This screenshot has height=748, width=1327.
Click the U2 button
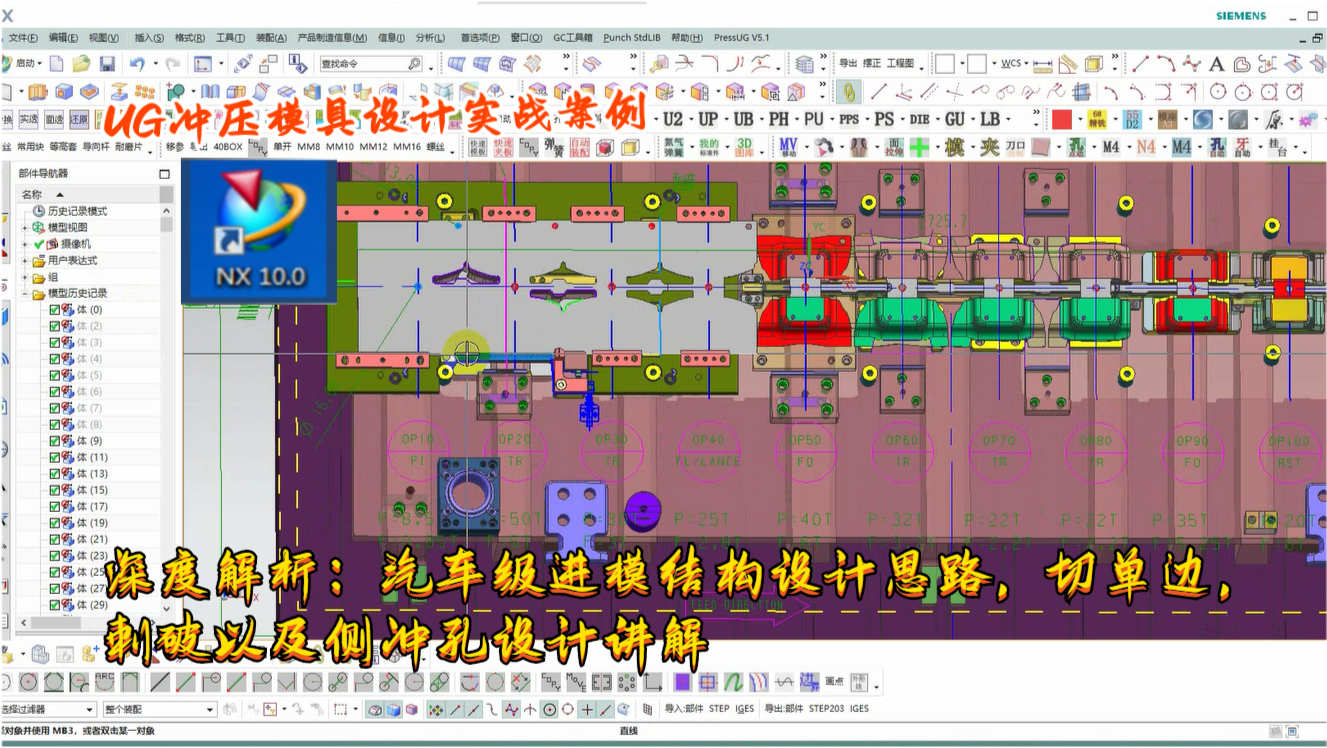point(674,119)
